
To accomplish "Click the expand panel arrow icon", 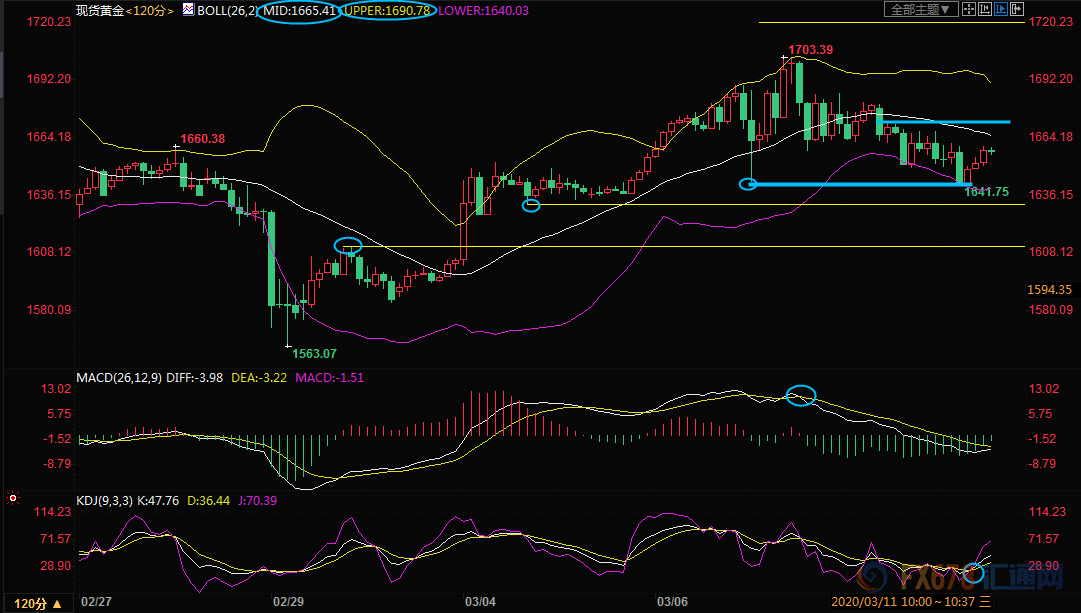I will tap(1017, 9).
